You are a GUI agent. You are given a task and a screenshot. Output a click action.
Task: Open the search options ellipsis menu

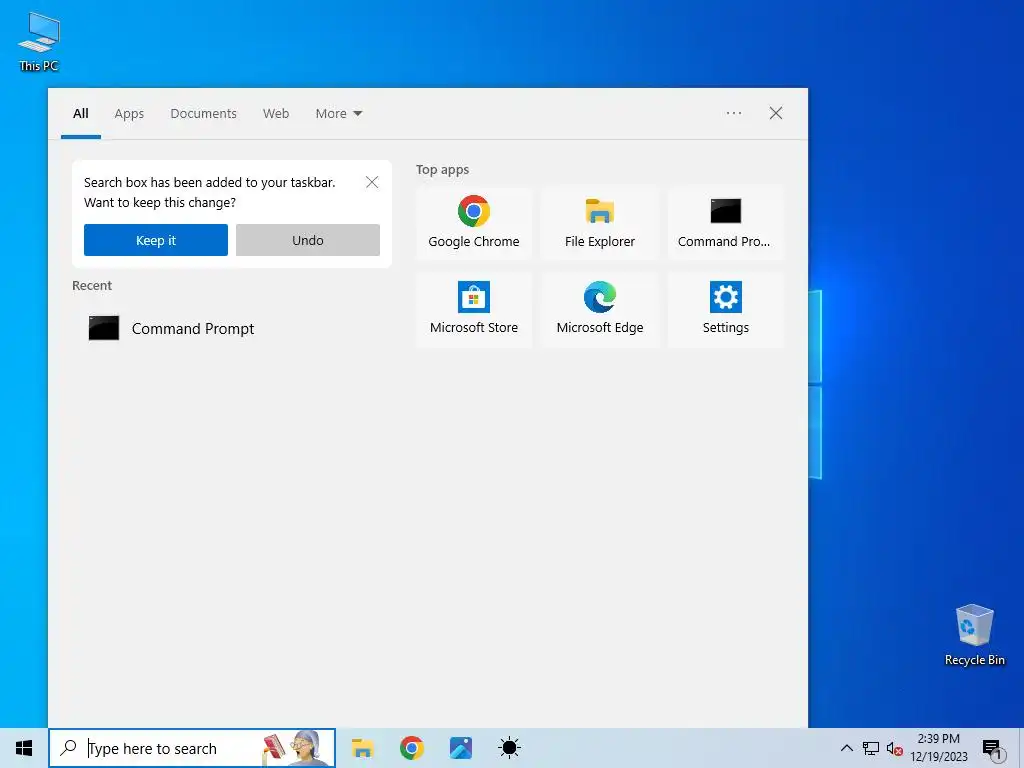[x=733, y=113]
